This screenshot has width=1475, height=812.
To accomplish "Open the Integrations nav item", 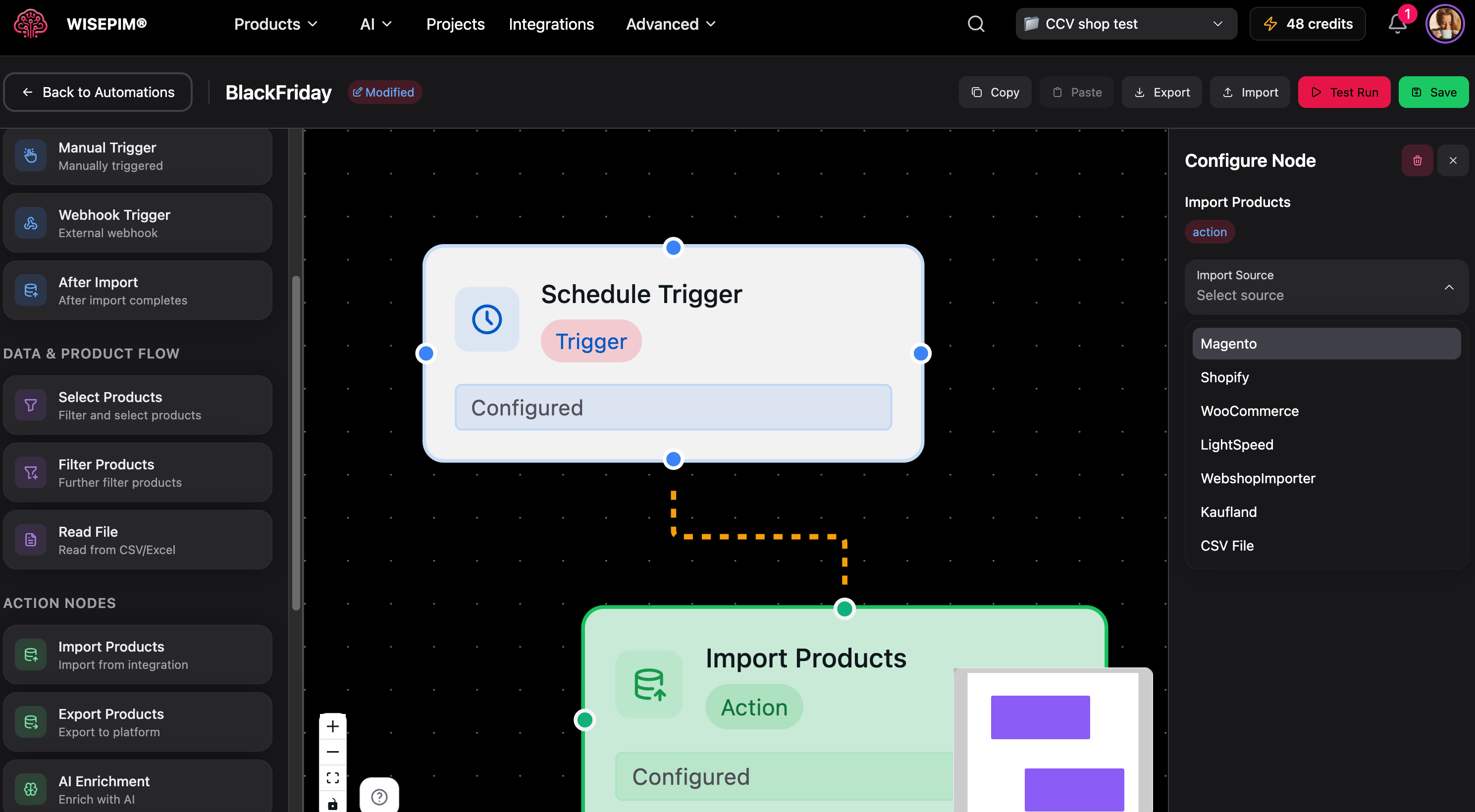I will [x=551, y=24].
